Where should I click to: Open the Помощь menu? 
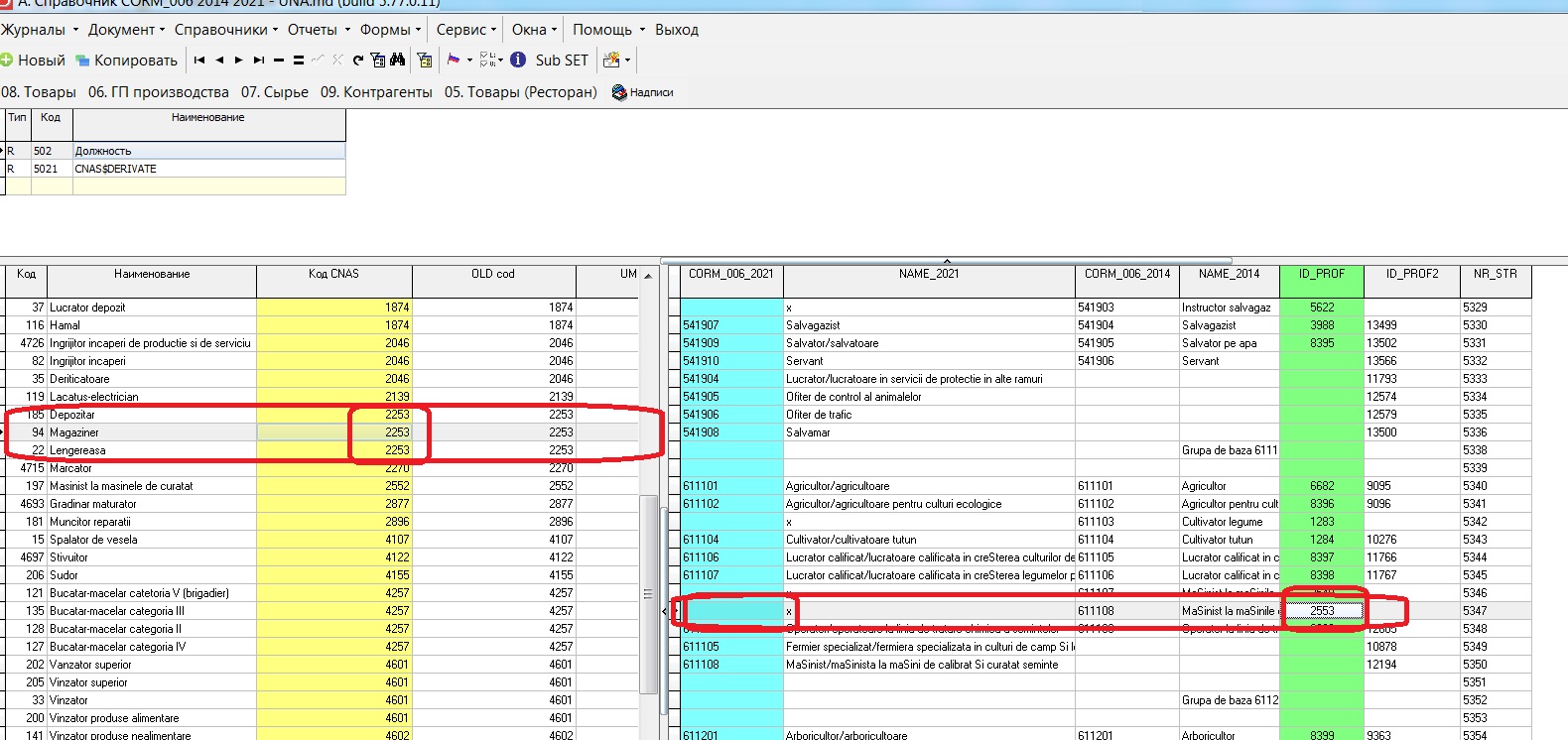(x=608, y=30)
